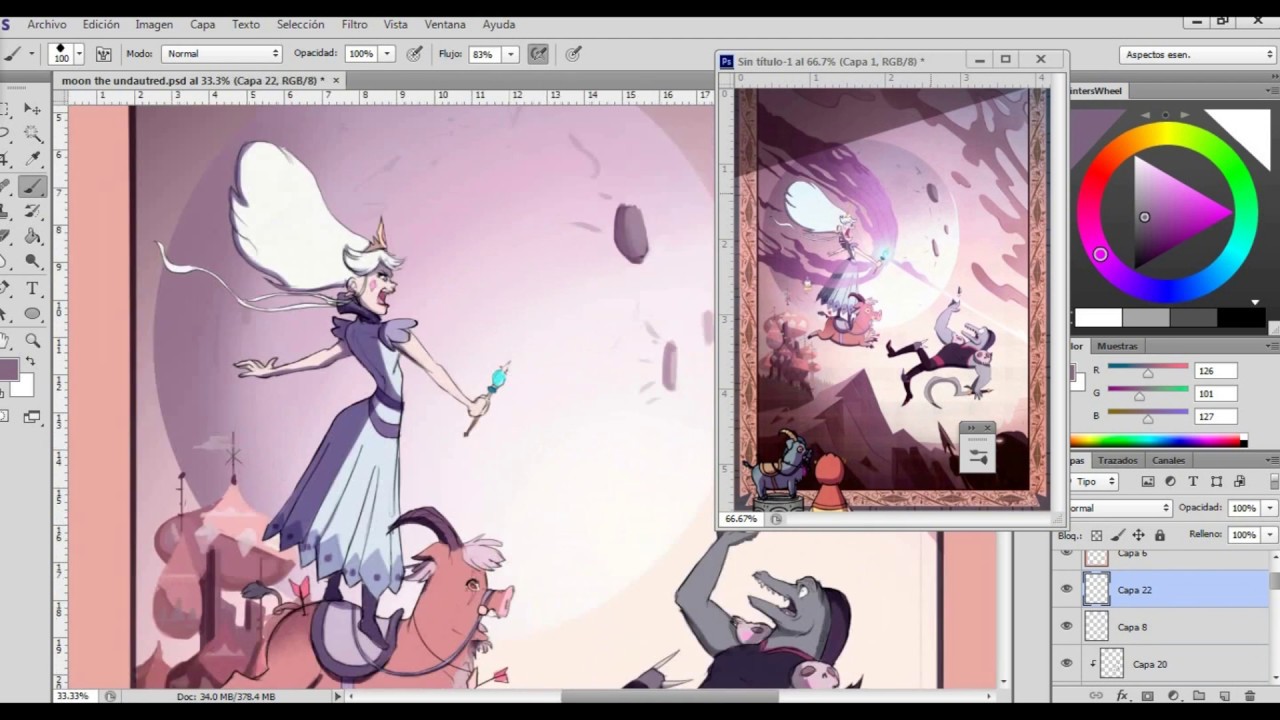Toggle pressure for opacity button
This screenshot has height=720, width=1280.
coord(414,54)
